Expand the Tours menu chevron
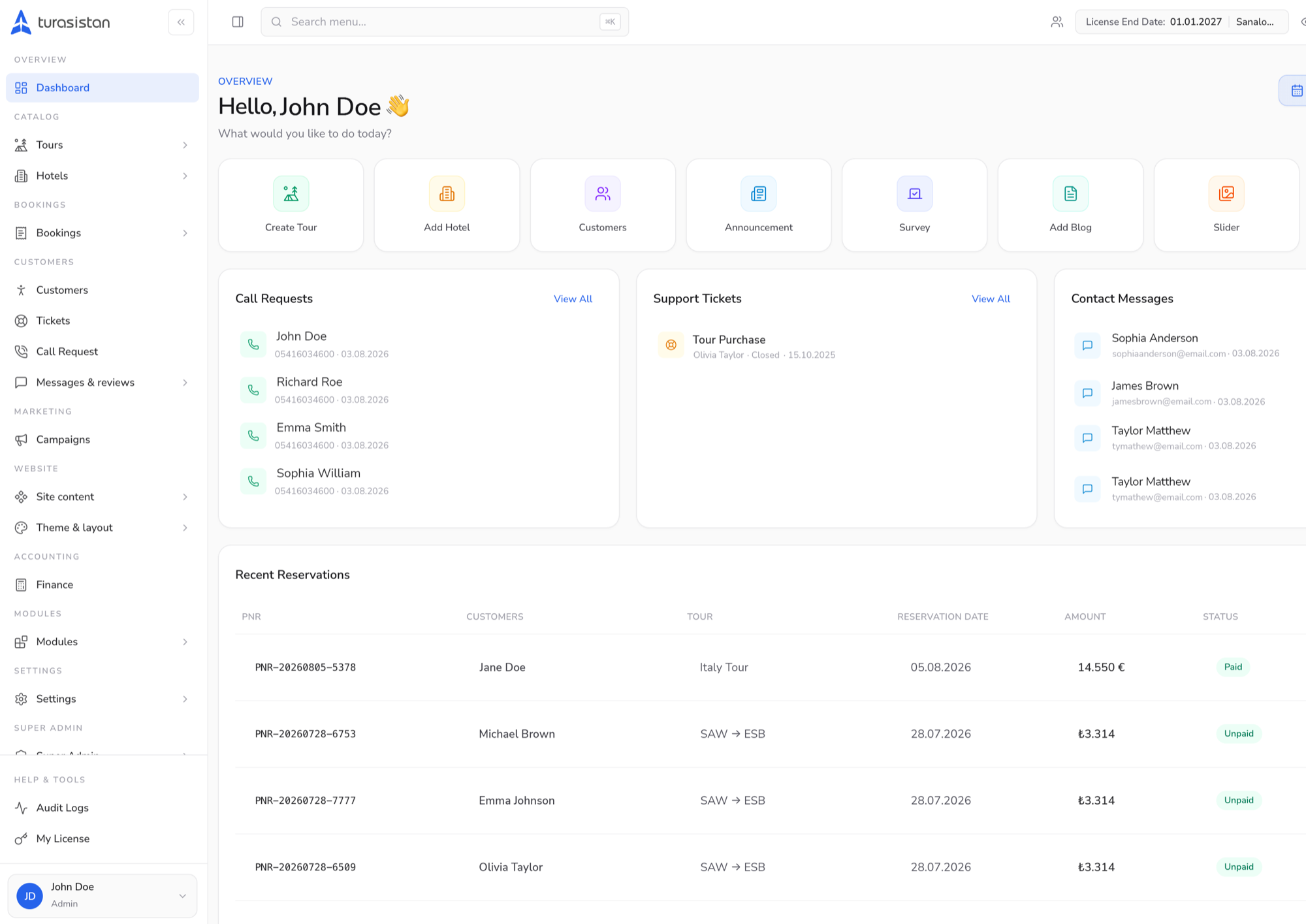 185,145
